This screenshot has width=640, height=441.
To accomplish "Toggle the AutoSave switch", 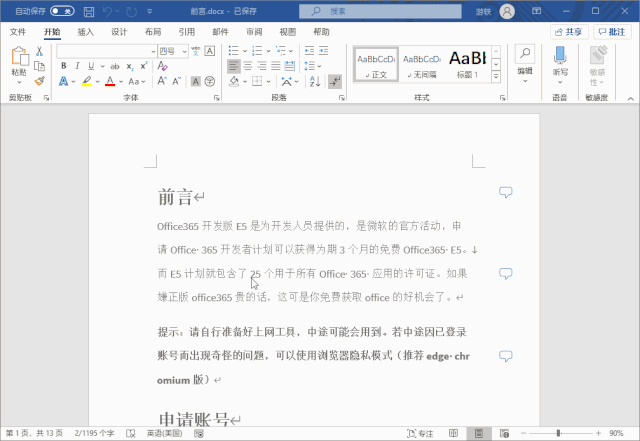I will click(x=62, y=11).
